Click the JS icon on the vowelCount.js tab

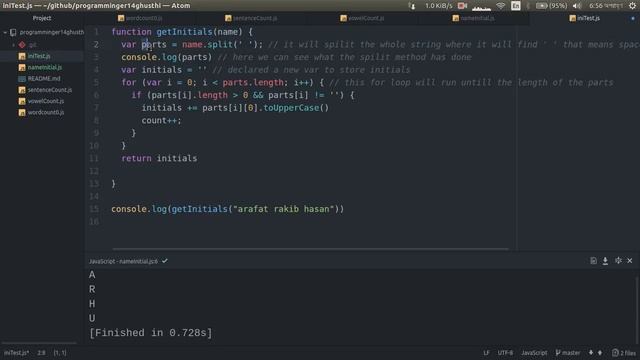click(343, 18)
